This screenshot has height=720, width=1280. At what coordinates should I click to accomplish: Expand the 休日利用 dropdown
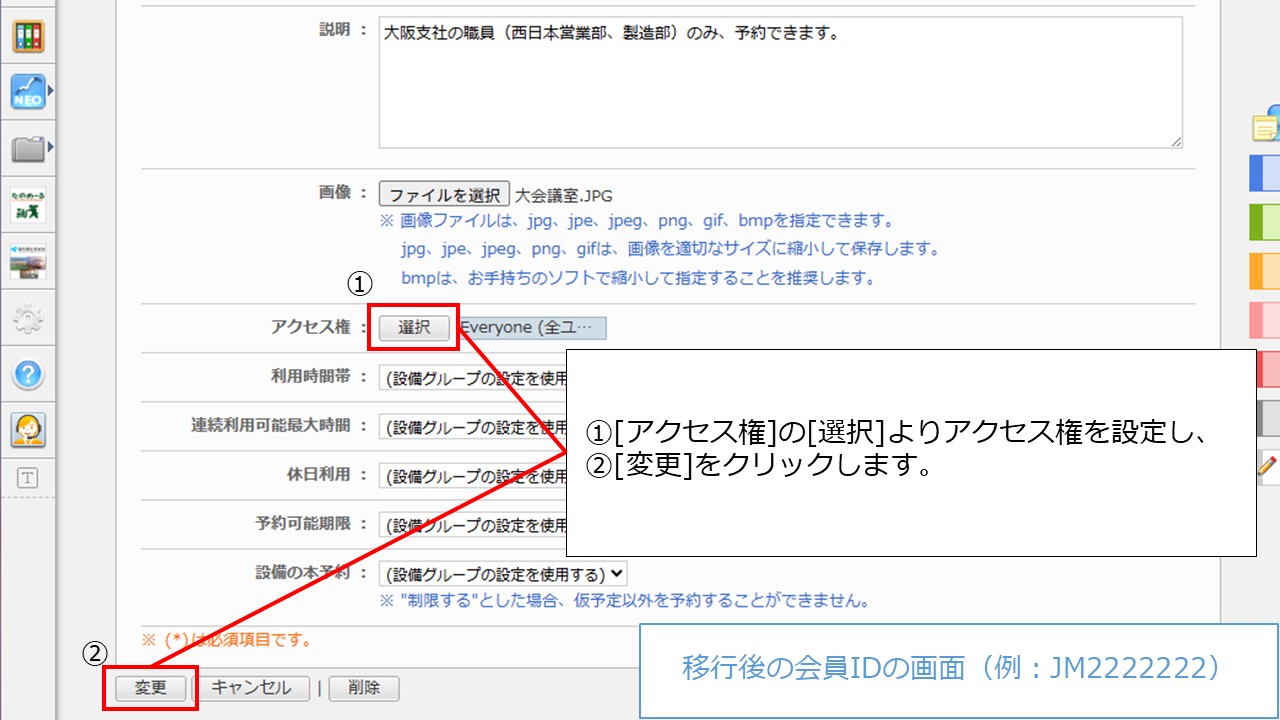pyautogui.click(x=472, y=476)
